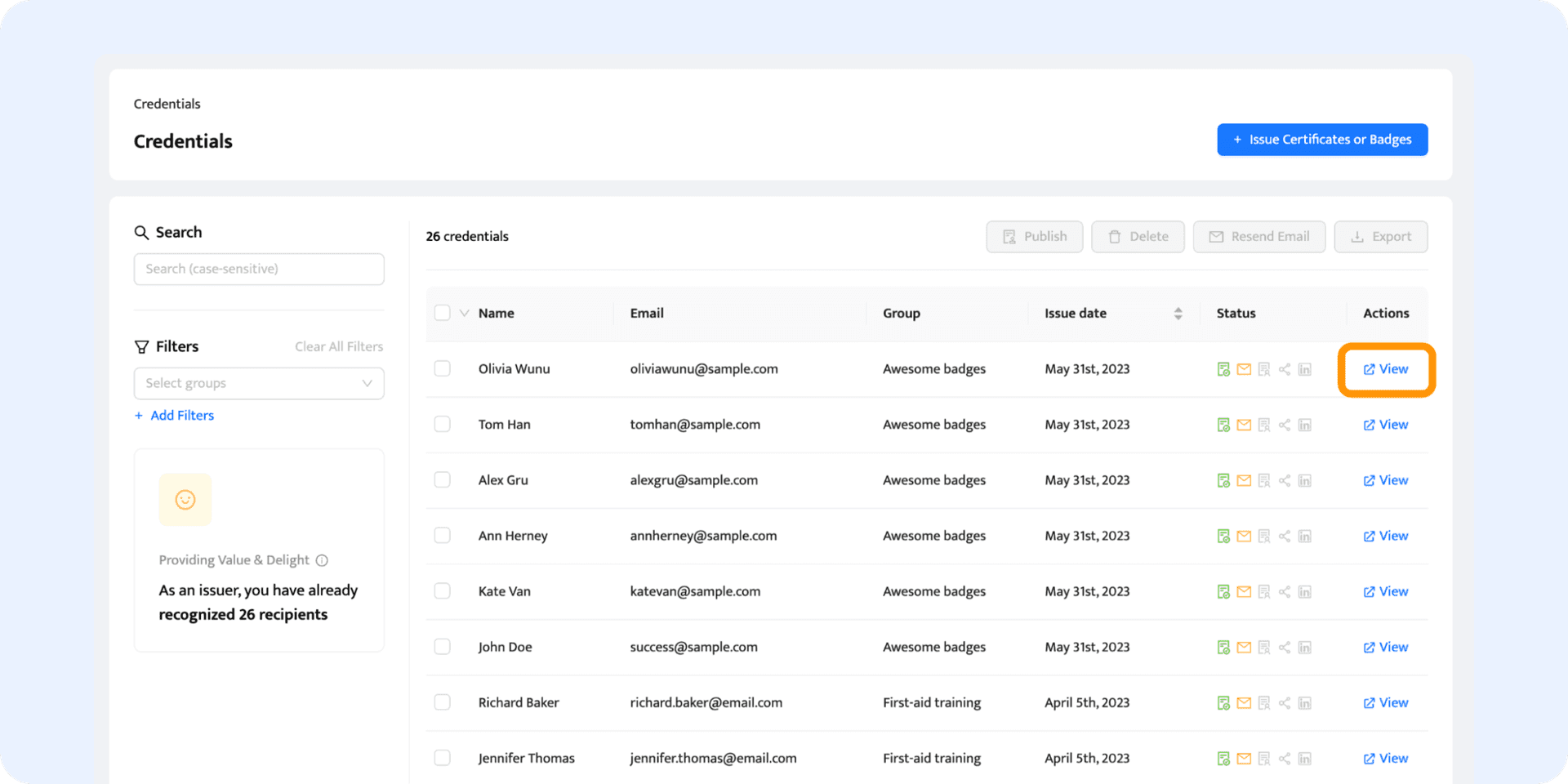Click the orange email status icon for Tom Han

click(x=1243, y=425)
